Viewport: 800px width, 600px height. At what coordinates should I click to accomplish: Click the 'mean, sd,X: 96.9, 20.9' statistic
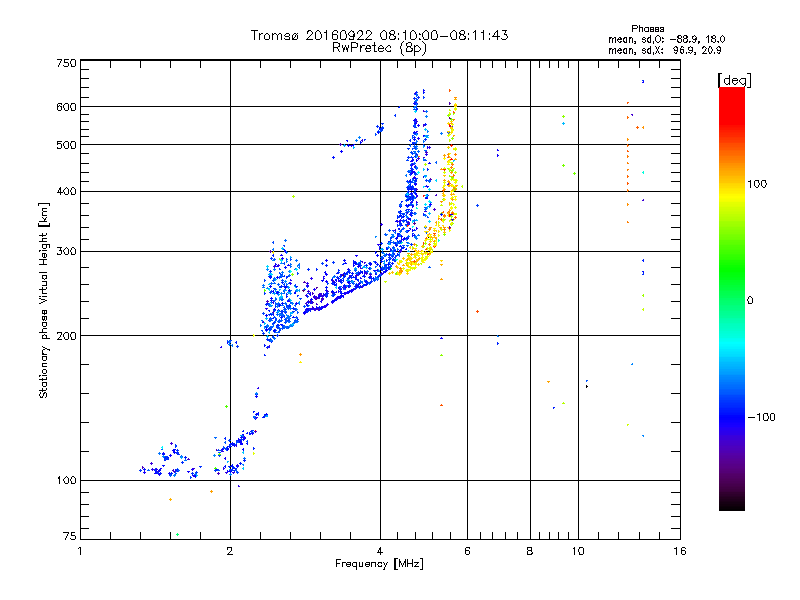coord(664,50)
